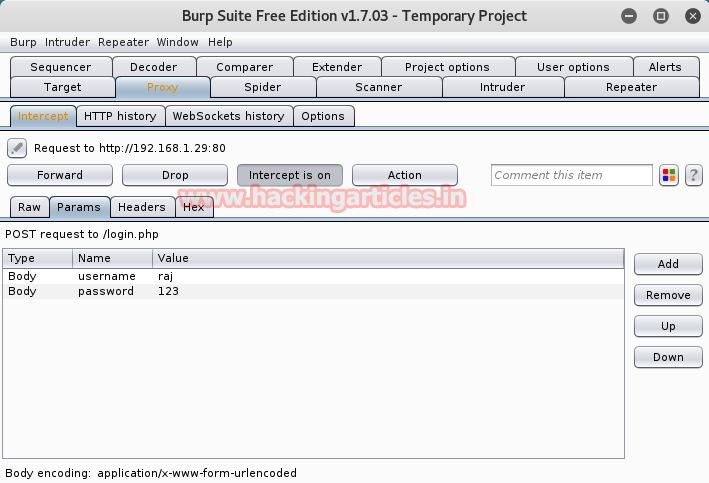Maximize the Burp Suite window
Viewport: 709px width, 483px height.
[x=661, y=16]
